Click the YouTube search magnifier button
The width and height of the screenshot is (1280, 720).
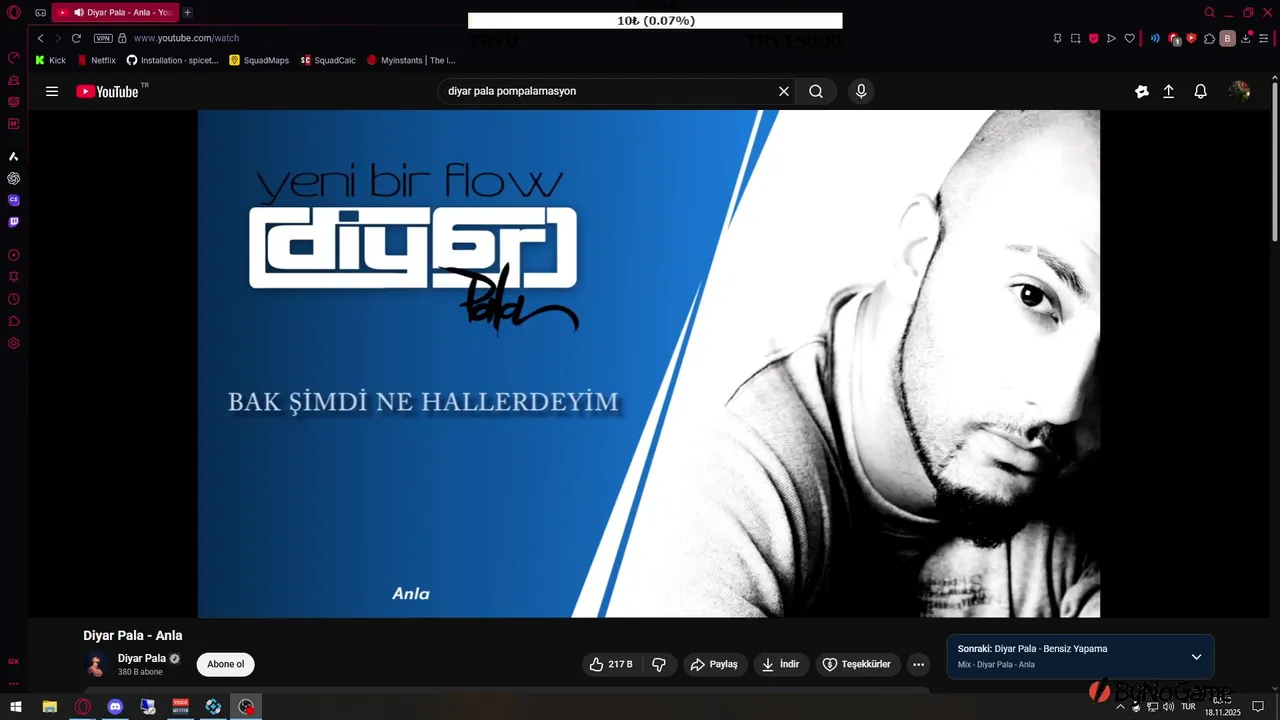[816, 91]
